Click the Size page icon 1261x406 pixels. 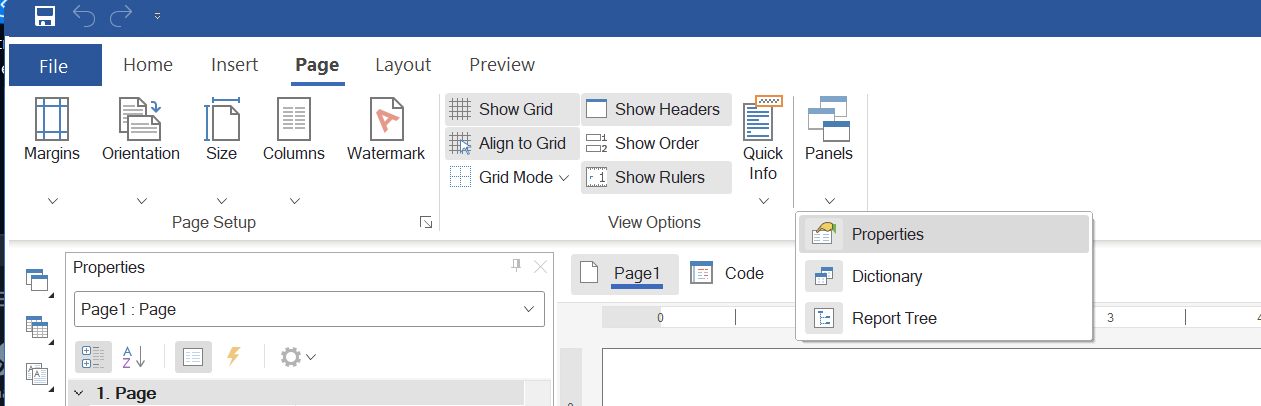click(x=222, y=118)
